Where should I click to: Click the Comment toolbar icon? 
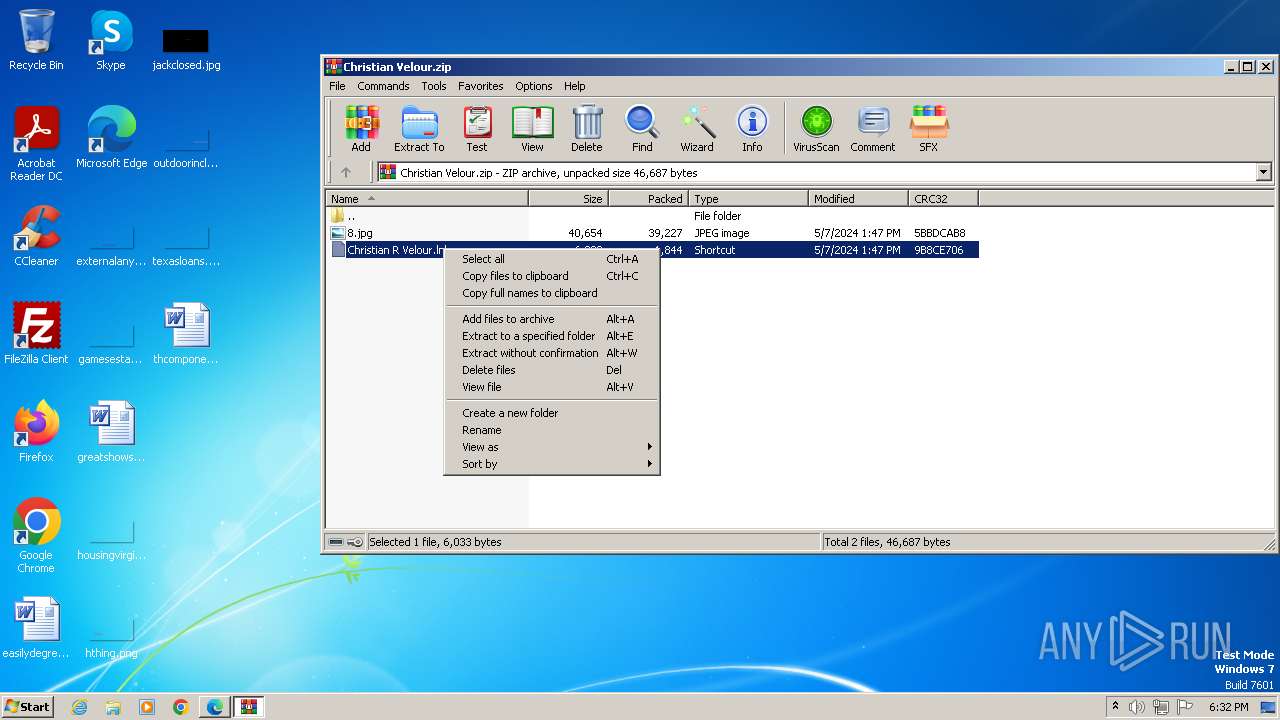pos(873,129)
